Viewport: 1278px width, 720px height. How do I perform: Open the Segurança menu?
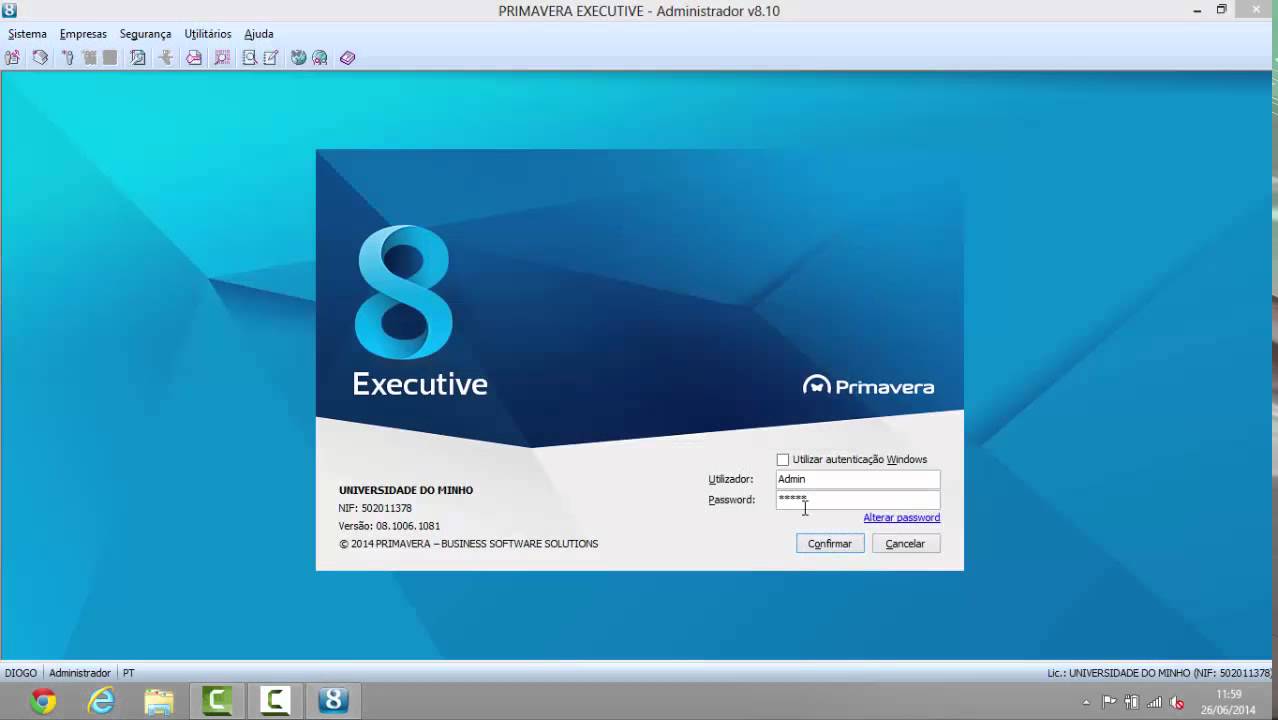(x=145, y=34)
